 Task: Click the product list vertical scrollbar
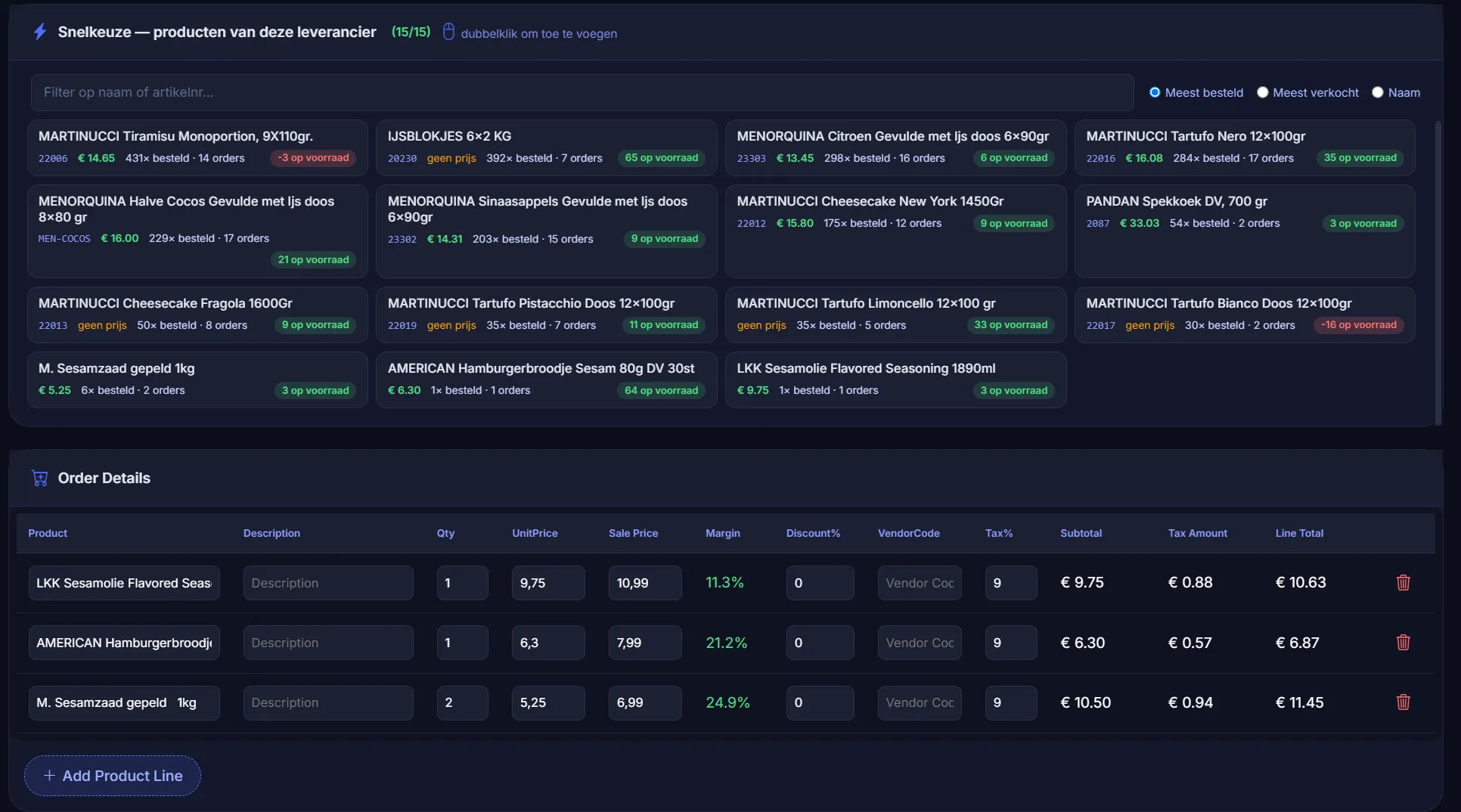coord(1438,272)
